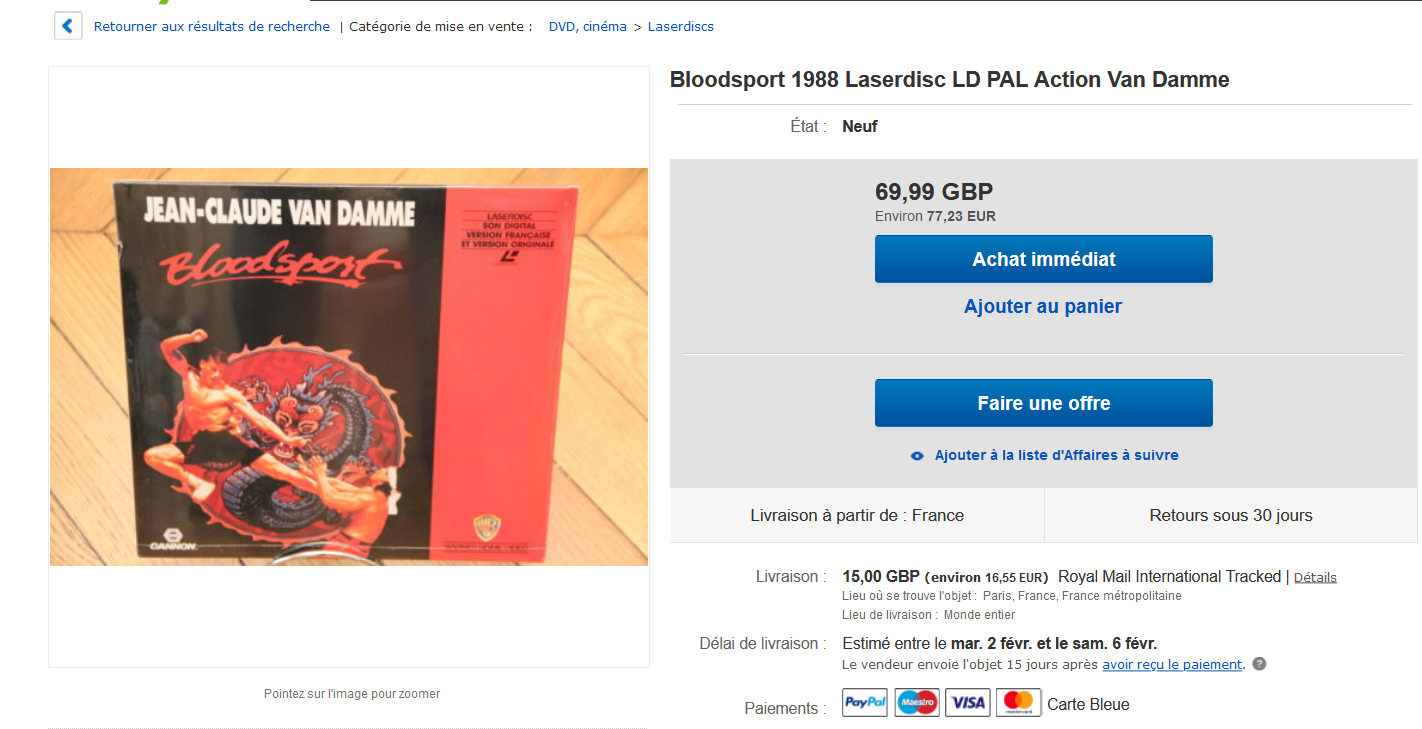Click the Mastercard payment icon
Screen dimensions: 1422x729
[x=1019, y=703]
